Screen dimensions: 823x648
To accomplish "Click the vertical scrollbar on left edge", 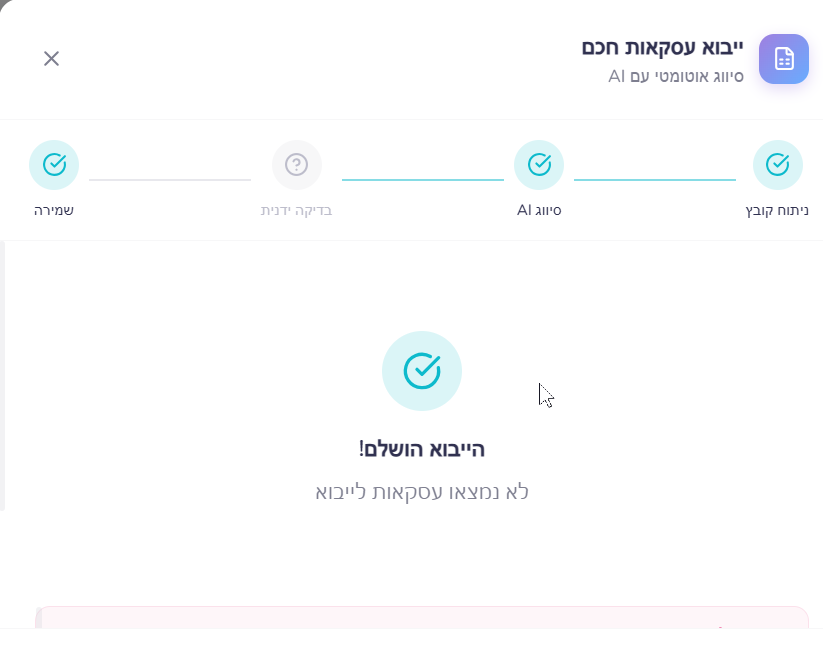I will coord(3,375).
